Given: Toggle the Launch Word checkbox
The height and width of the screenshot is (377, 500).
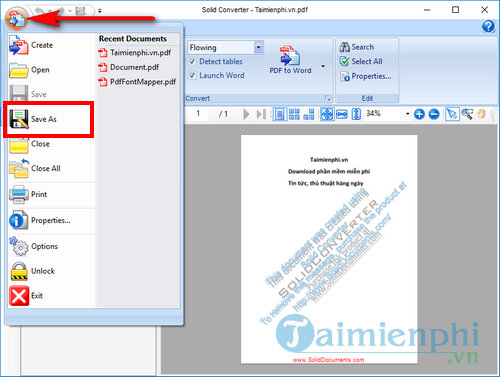Looking at the screenshot, I should tap(192, 76).
